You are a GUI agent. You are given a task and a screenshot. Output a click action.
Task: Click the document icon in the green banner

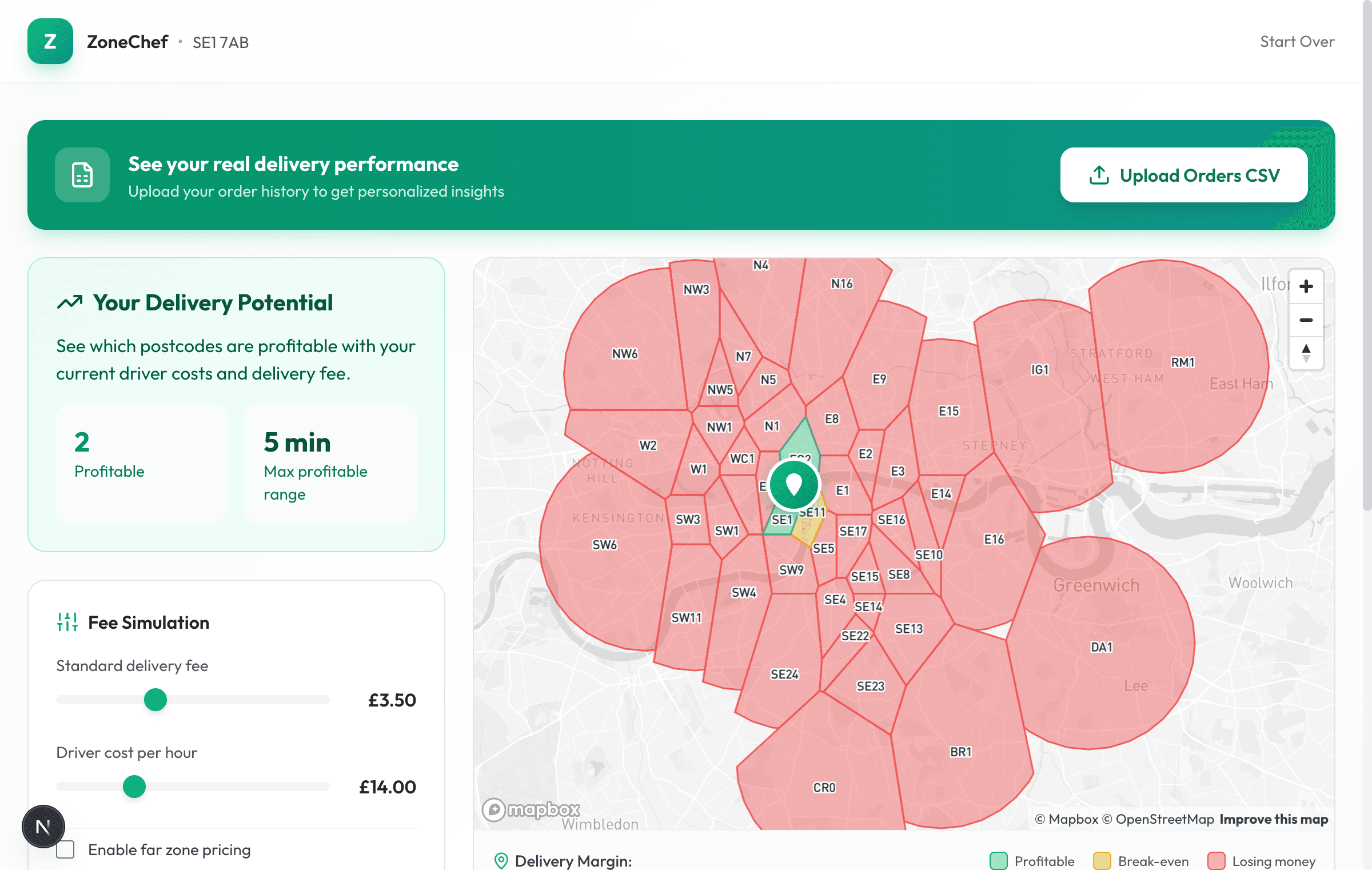[82, 175]
